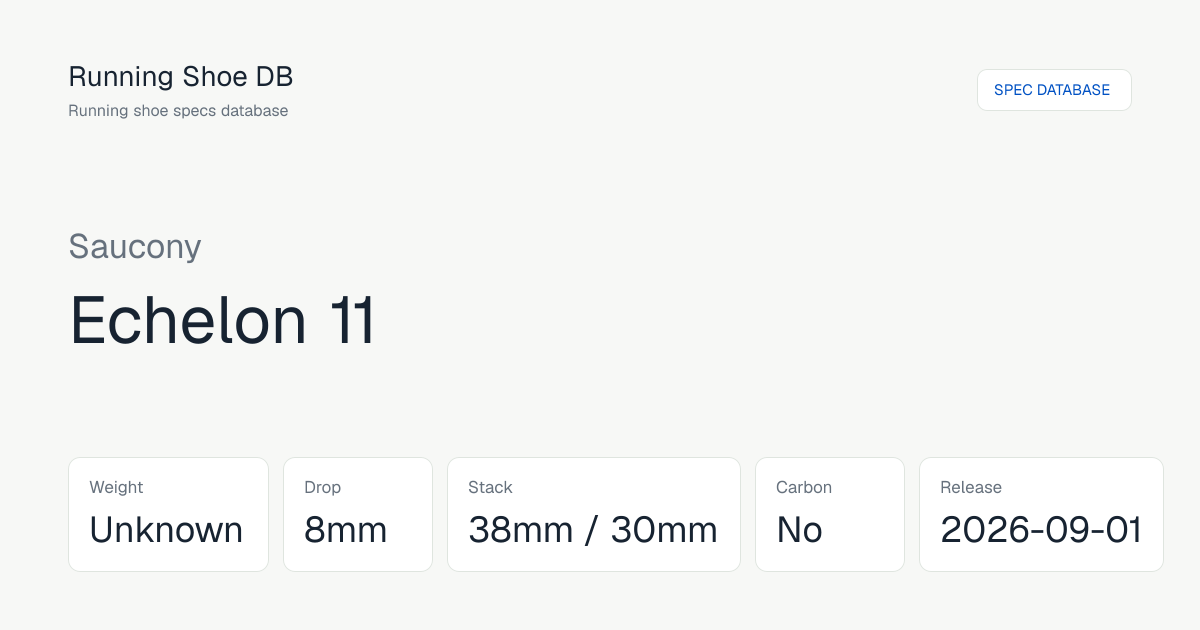Click the Carbon label text

pos(804,488)
